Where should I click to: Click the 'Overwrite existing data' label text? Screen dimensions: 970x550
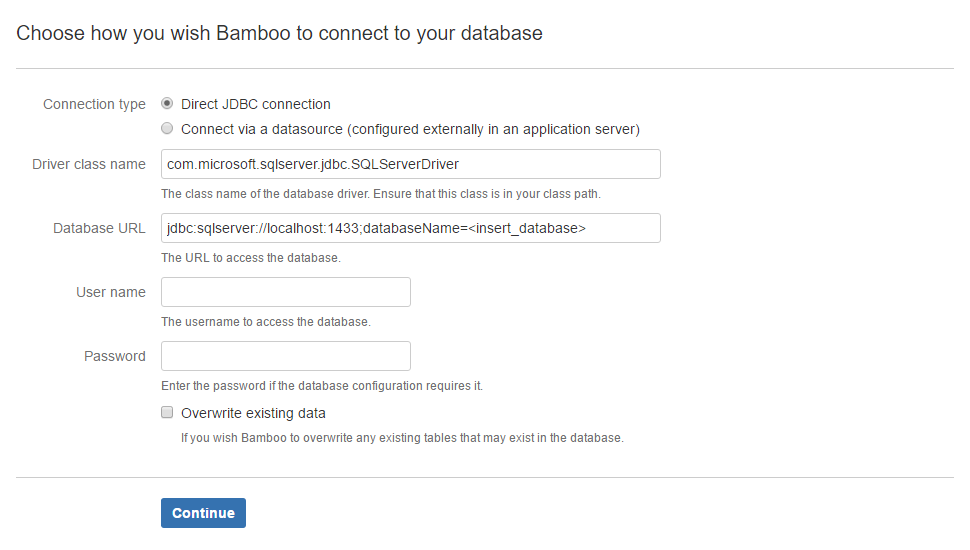[x=253, y=413]
